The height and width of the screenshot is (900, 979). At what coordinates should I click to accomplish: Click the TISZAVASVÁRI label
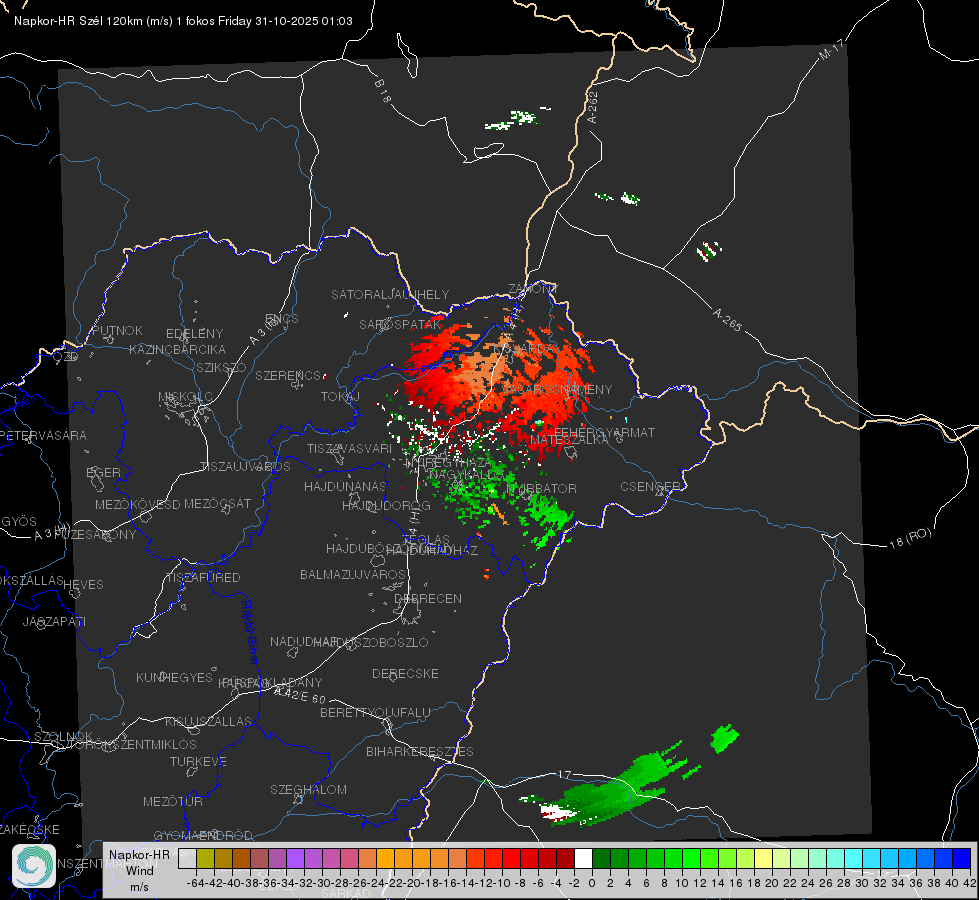pyautogui.click(x=350, y=448)
